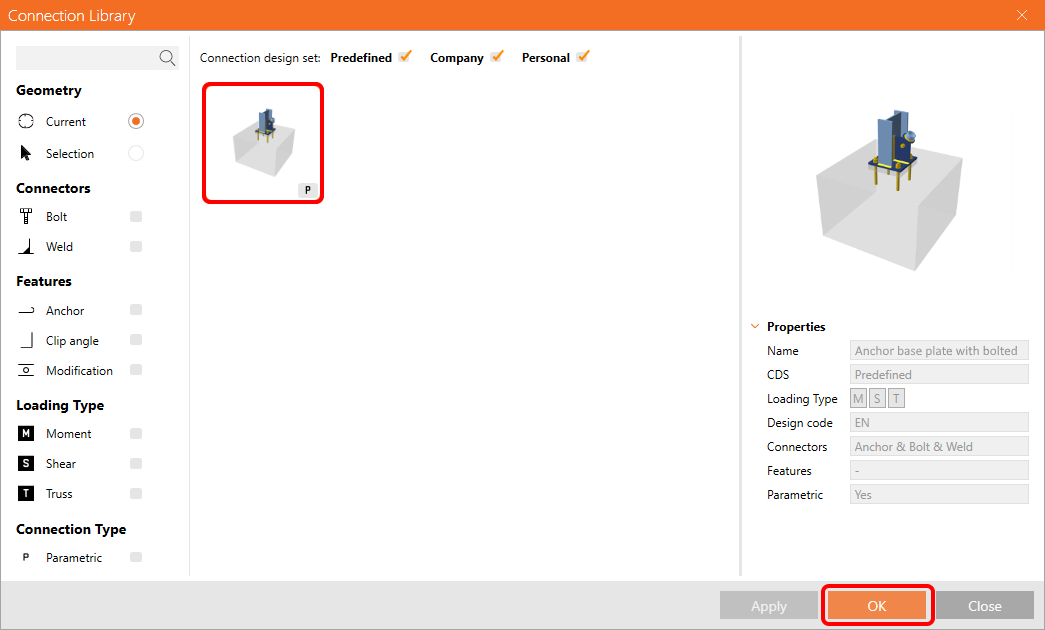Image resolution: width=1045 pixels, height=630 pixels.
Task: Collapse the Properties section
Action: click(x=755, y=326)
